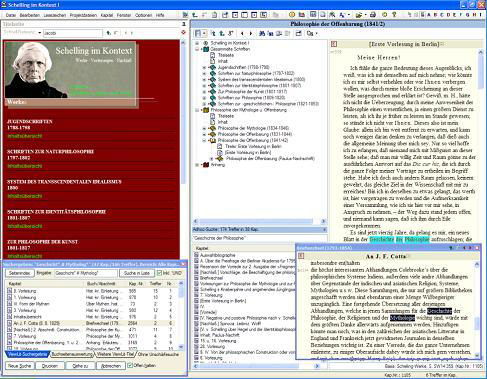Screen dimensions: 487x379
Task: Click the question mark help icon in toolbar
Action: [x=394, y=15]
